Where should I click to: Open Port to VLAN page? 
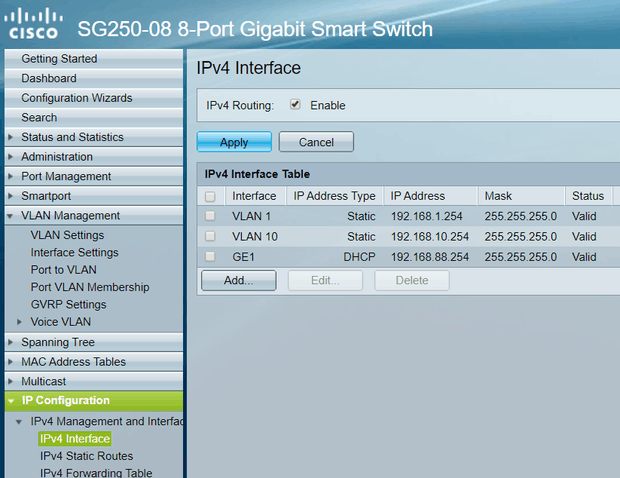pyautogui.click(x=64, y=270)
